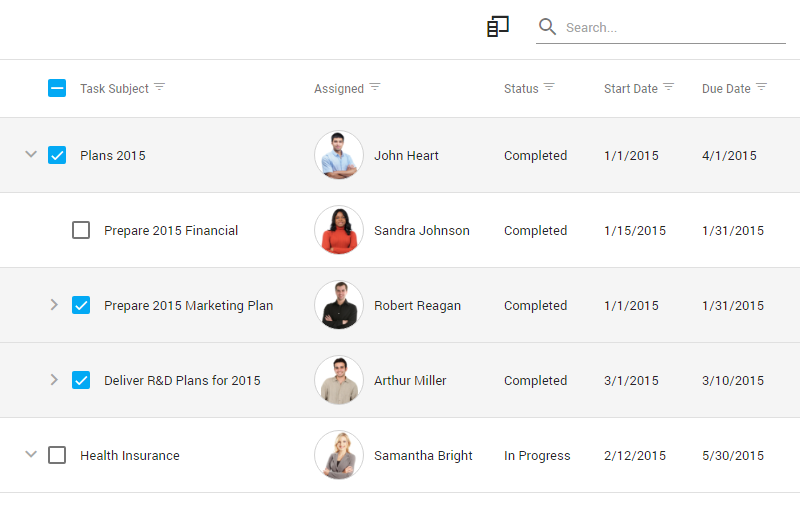800x508 pixels.
Task: Check the Health Insurance checkbox
Action: tap(57, 455)
